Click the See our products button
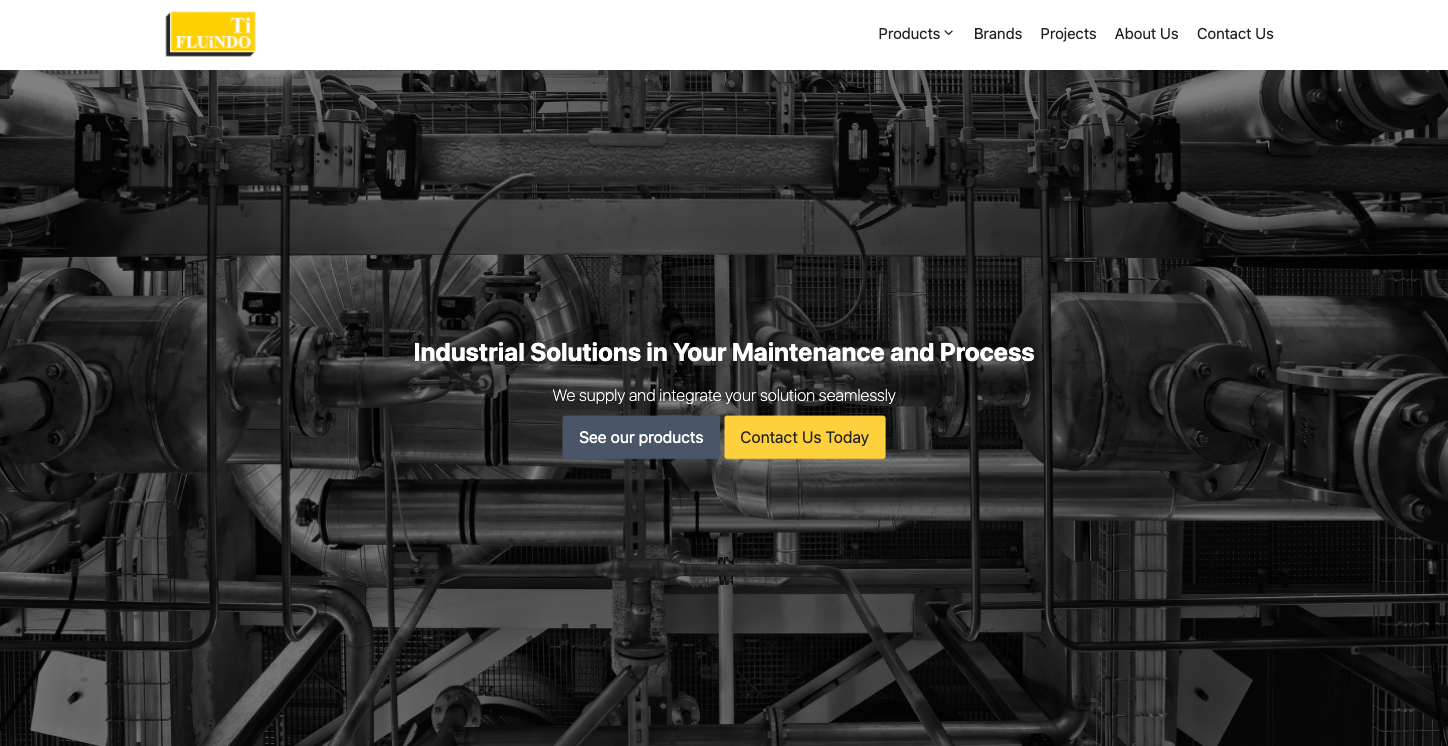 tap(641, 438)
